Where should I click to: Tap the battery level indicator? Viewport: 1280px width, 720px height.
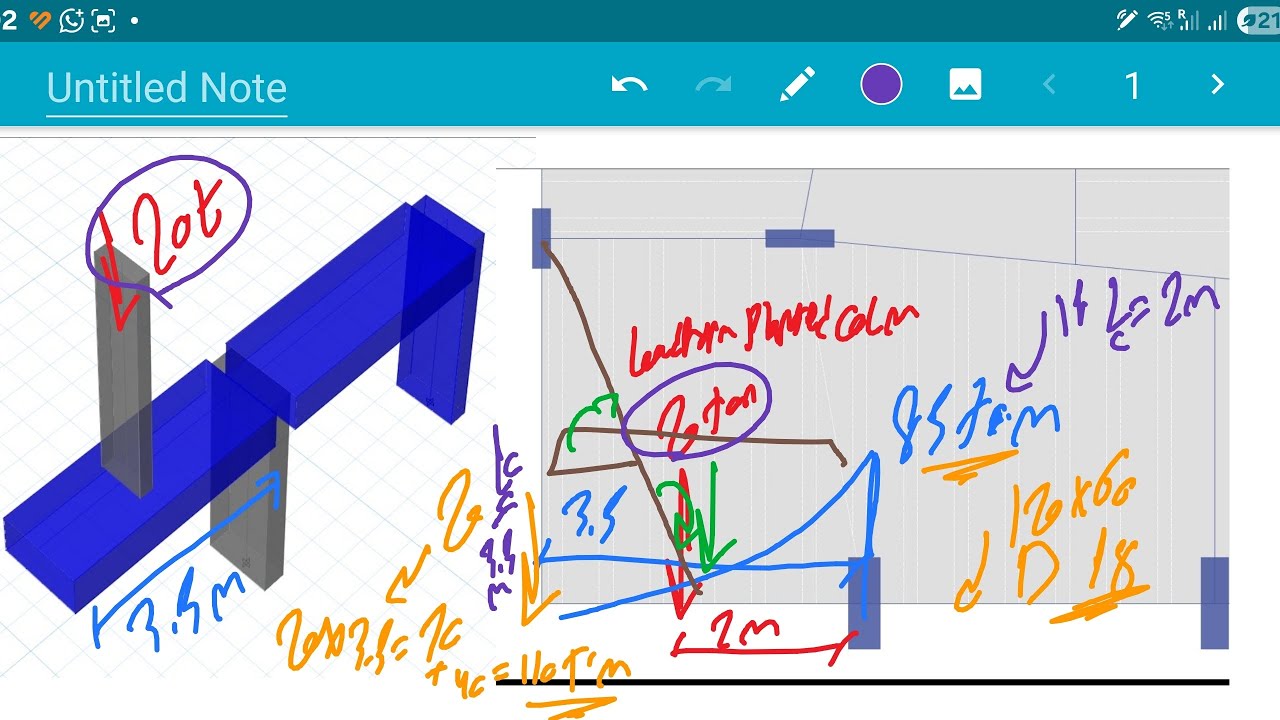(1259, 20)
